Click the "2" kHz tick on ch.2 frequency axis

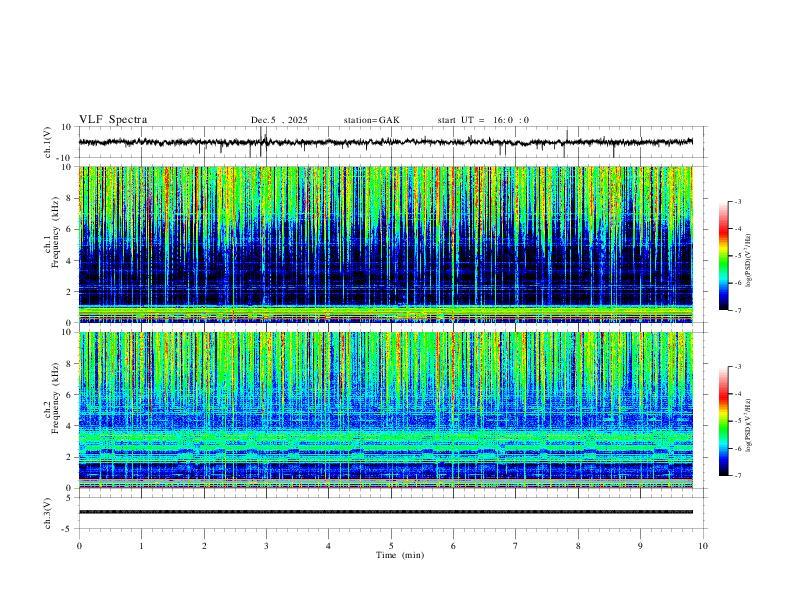pos(70,457)
